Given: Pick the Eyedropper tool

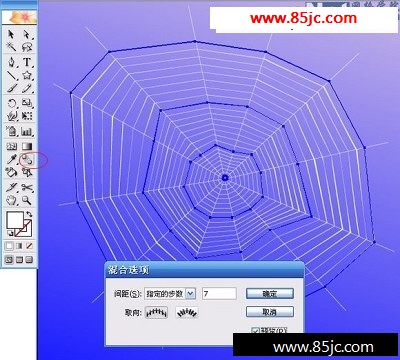Looking at the screenshot, I should (x=13, y=160).
